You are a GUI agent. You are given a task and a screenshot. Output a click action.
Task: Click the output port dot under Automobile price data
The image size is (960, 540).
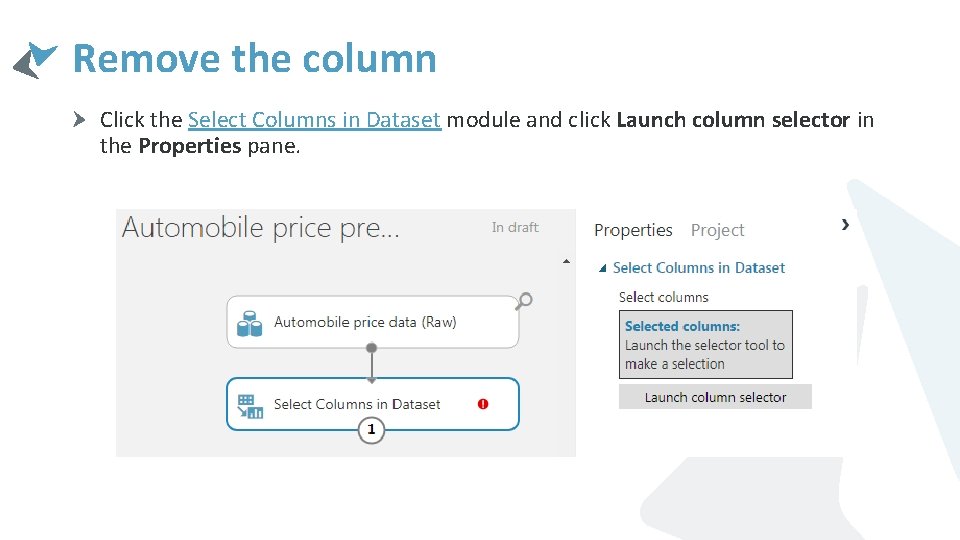coord(371,348)
